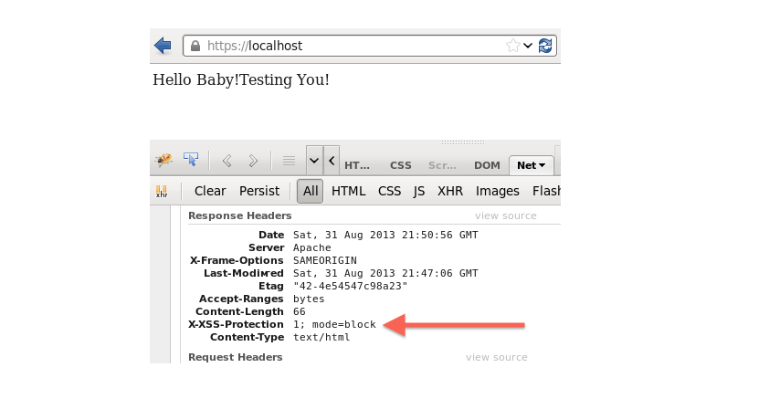Switch to the CSS panel tab
The image size is (780, 400).
400,166
